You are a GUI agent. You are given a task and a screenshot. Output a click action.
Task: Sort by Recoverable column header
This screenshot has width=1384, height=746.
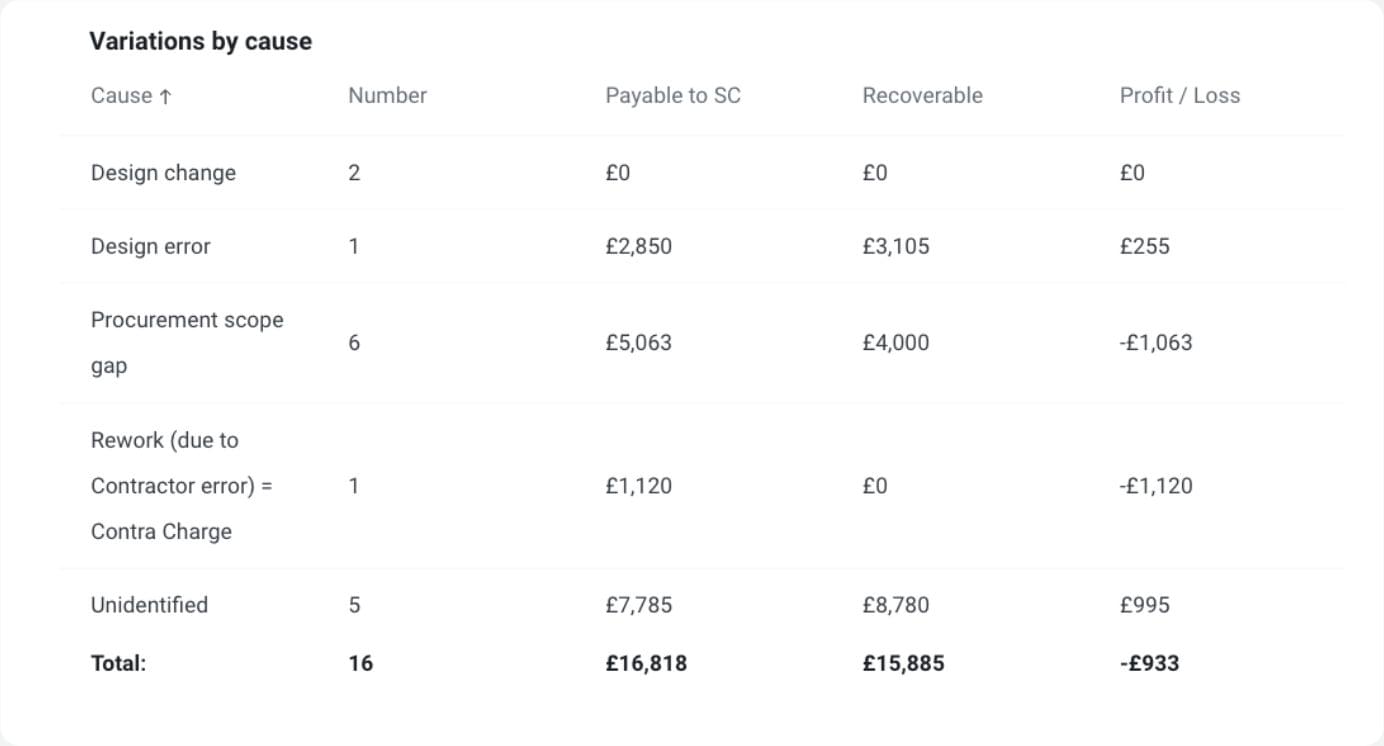(x=922, y=96)
